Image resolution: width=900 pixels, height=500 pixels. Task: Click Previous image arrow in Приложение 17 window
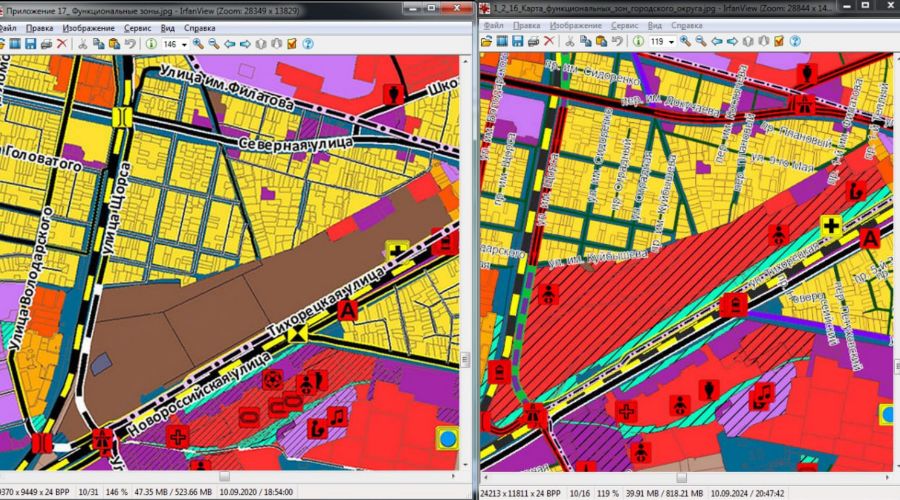(x=230, y=44)
